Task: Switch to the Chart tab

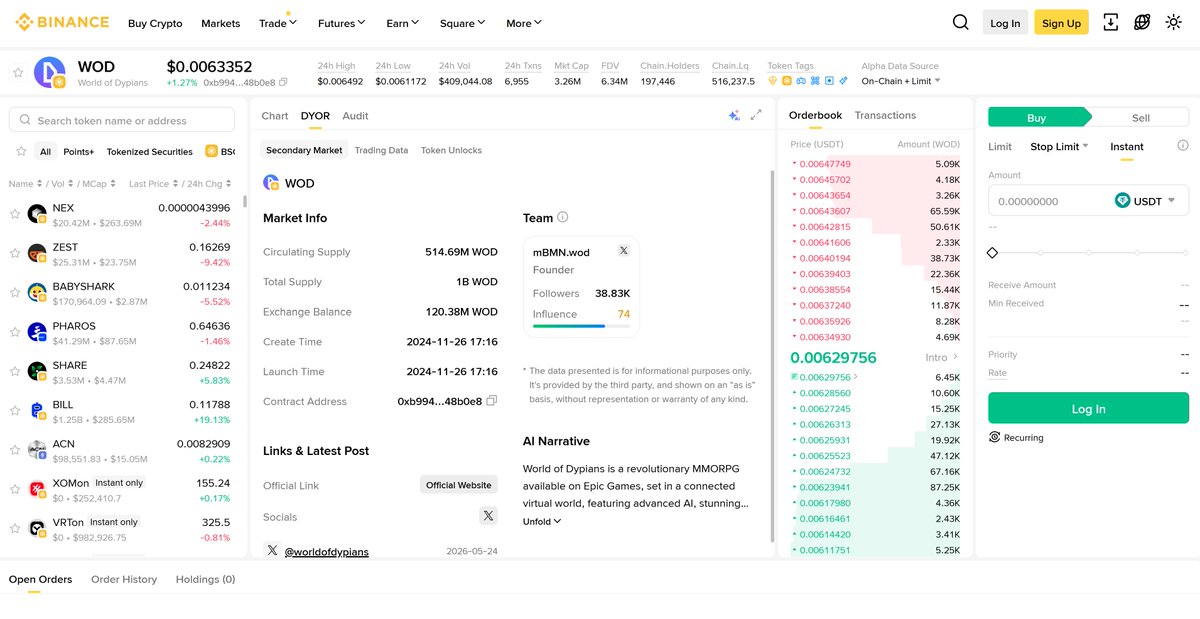Action: click(x=275, y=116)
